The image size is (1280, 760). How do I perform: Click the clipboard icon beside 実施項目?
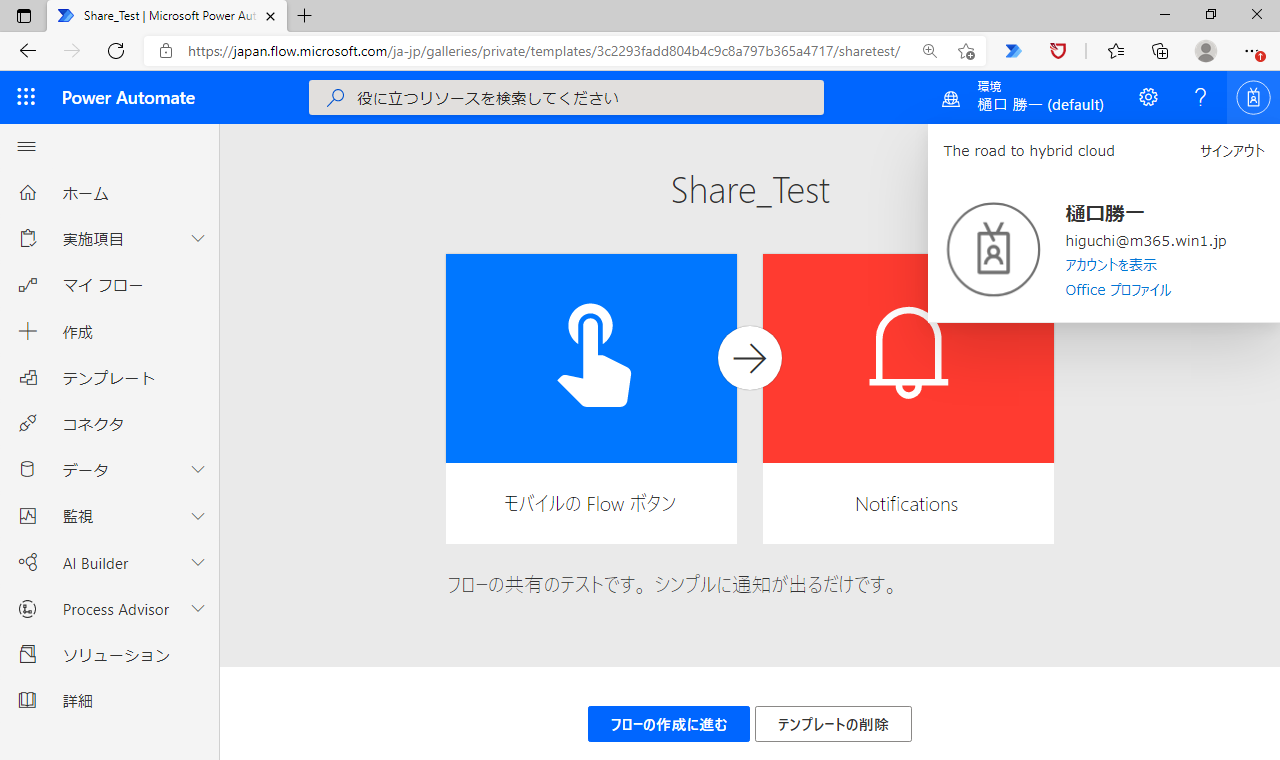[x=28, y=239]
